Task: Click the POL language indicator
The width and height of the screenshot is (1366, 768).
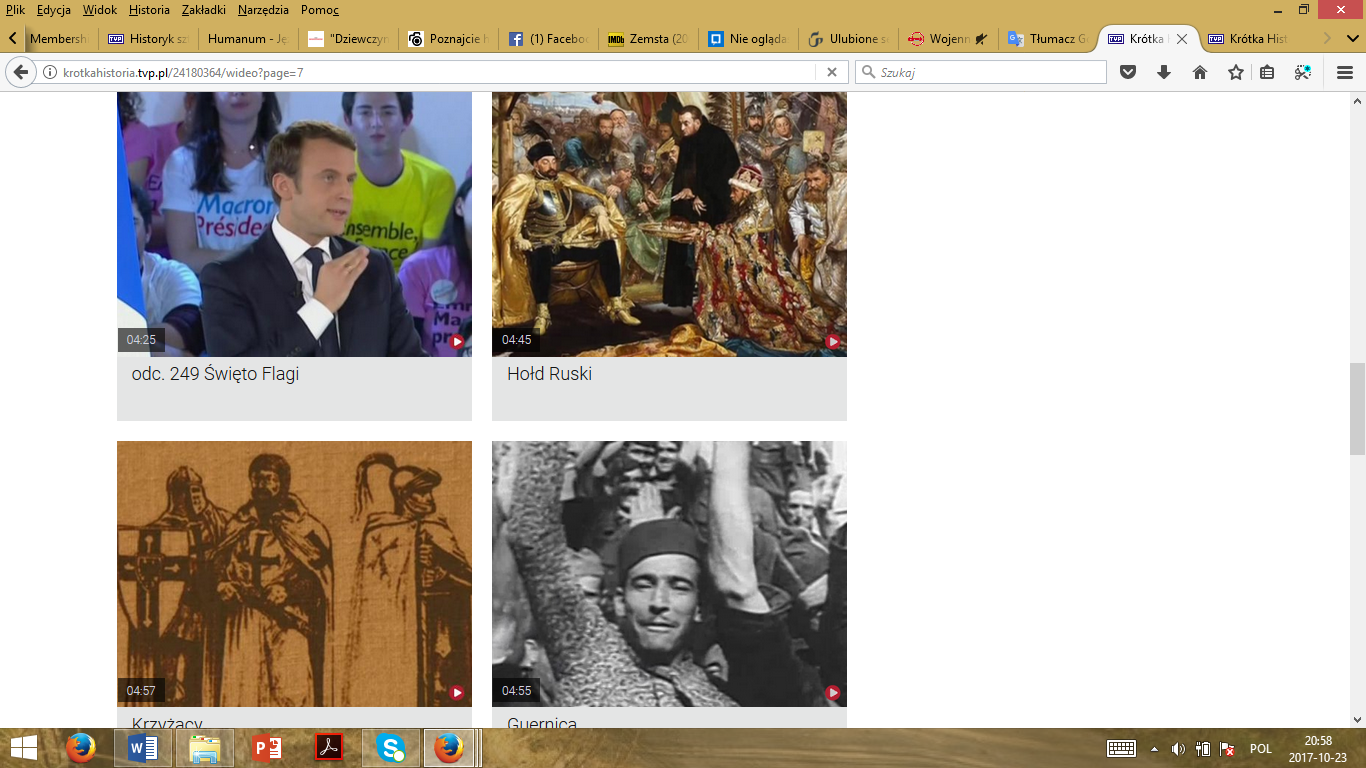Action: coord(1260,749)
